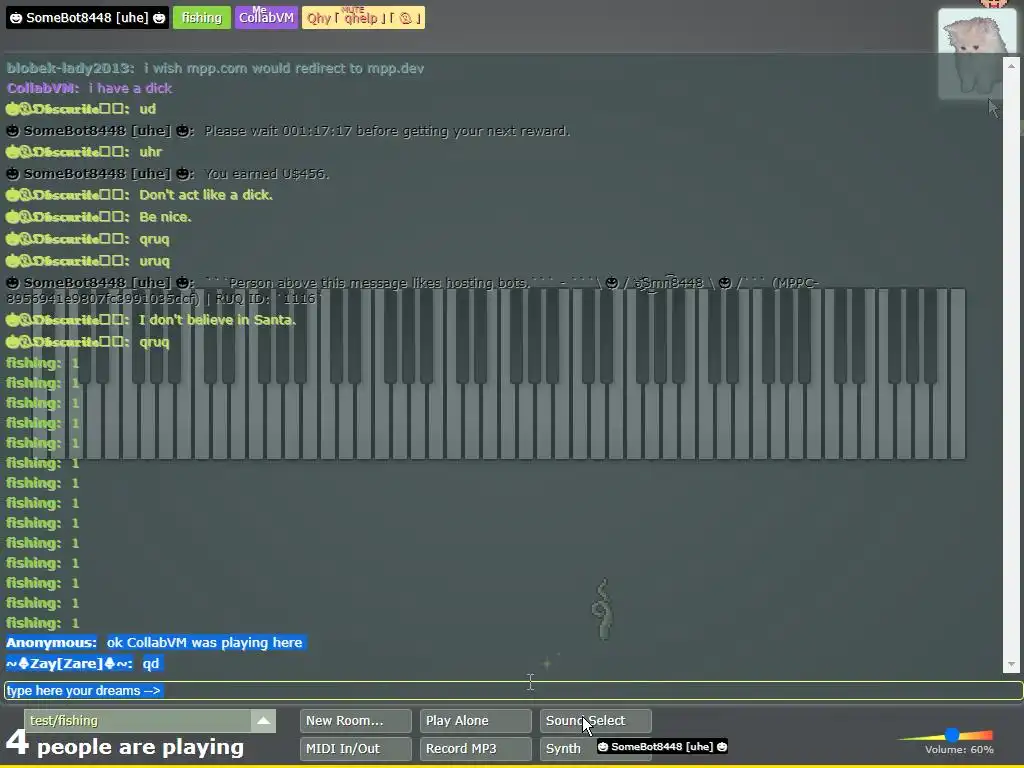Expand room list with the up arrow

click(x=263, y=720)
